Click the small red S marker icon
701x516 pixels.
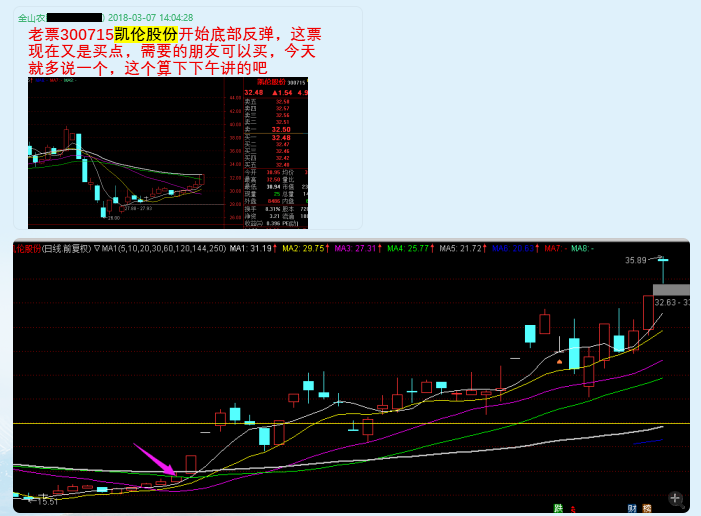[573, 509]
